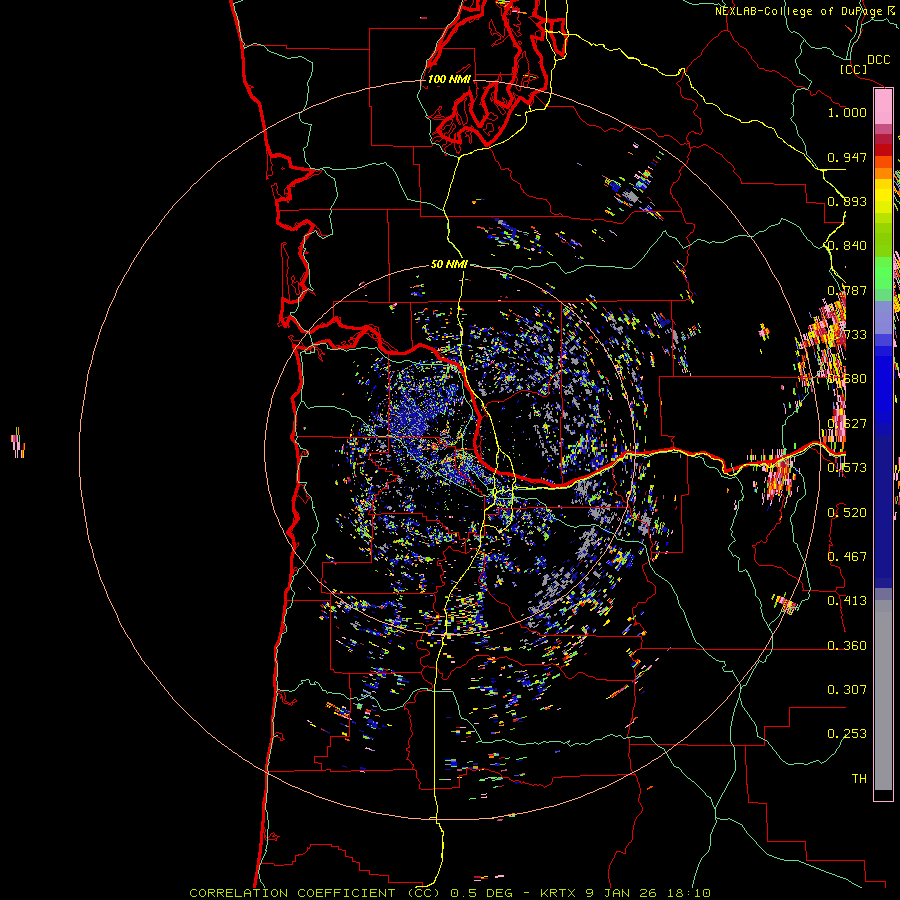Click the KRTX station identifier in caption

[559, 893]
